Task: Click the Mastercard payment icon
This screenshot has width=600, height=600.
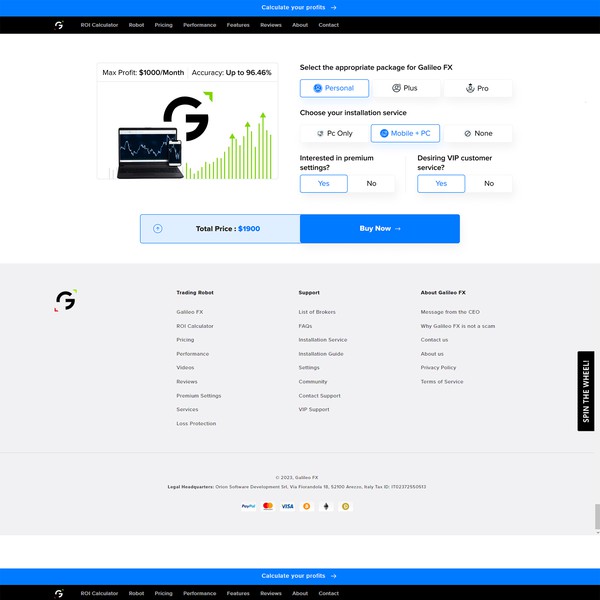Action: [268, 506]
